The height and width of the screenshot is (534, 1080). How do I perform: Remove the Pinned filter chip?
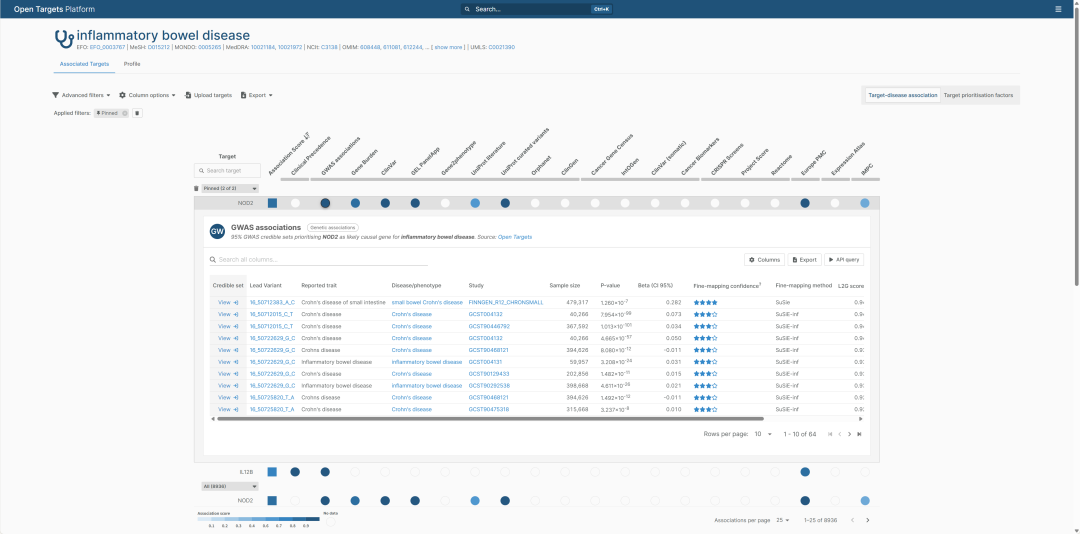click(x=125, y=113)
